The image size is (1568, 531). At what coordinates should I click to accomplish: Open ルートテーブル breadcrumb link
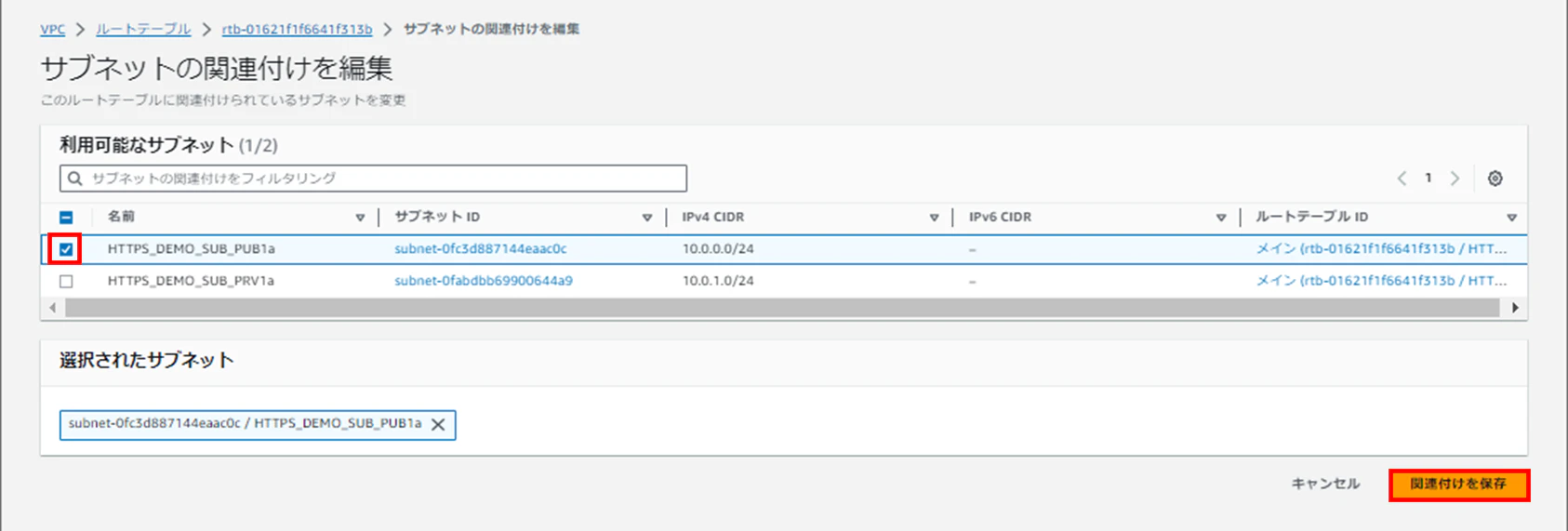pyautogui.click(x=143, y=30)
